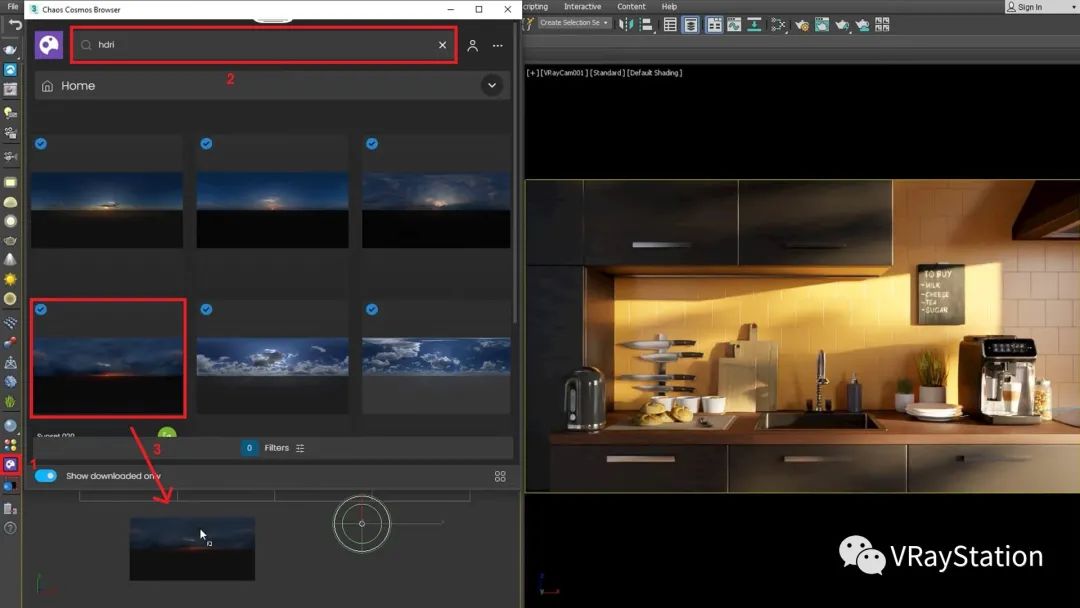This screenshot has width=1080, height=608.
Task: Open Chaos Cosmos from left V-Ray toolbar
Action: [x=10, y=465]
